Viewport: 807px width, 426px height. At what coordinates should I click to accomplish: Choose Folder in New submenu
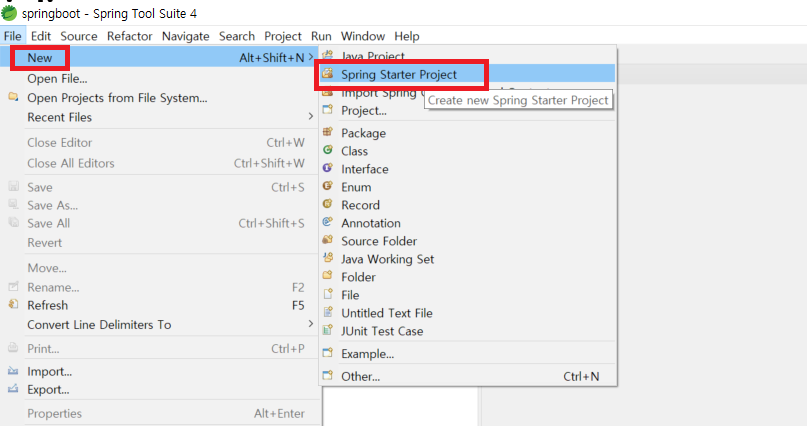pos(467,277)
